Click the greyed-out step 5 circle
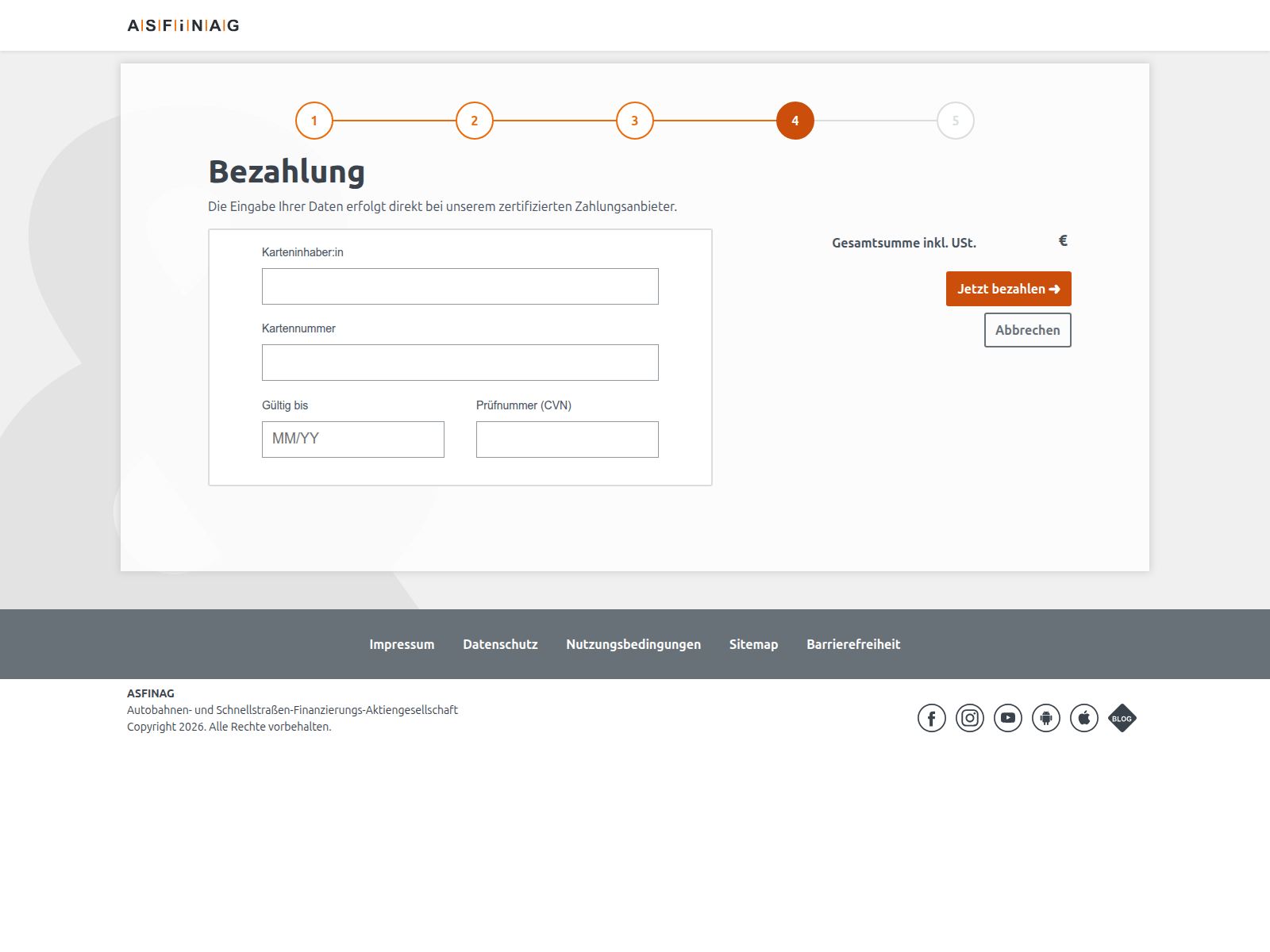Viewport: 1270px width, 952px height. [x=956, y=121]
